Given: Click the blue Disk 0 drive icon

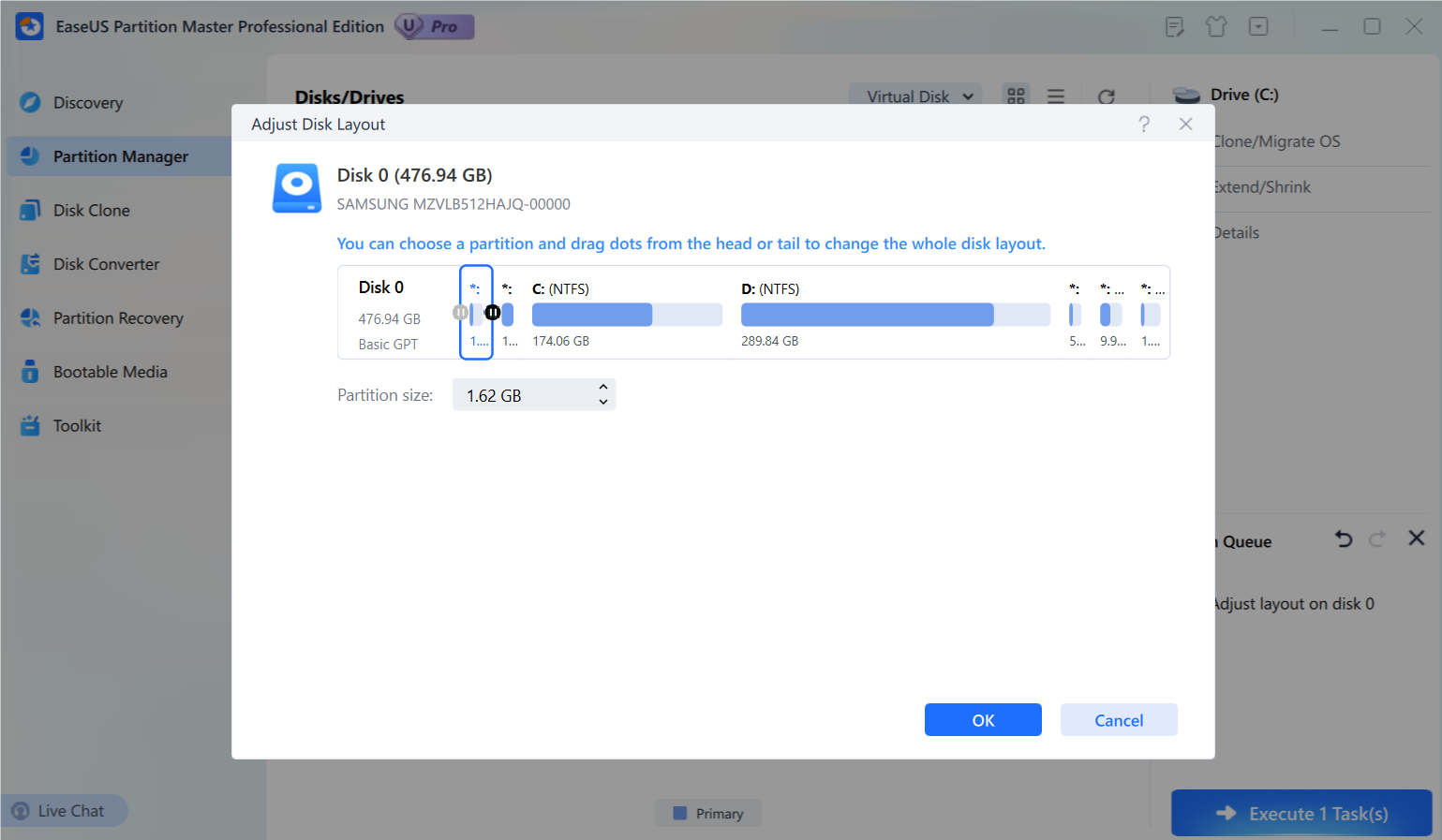Looking at the screenshot, I should point(297,188).
